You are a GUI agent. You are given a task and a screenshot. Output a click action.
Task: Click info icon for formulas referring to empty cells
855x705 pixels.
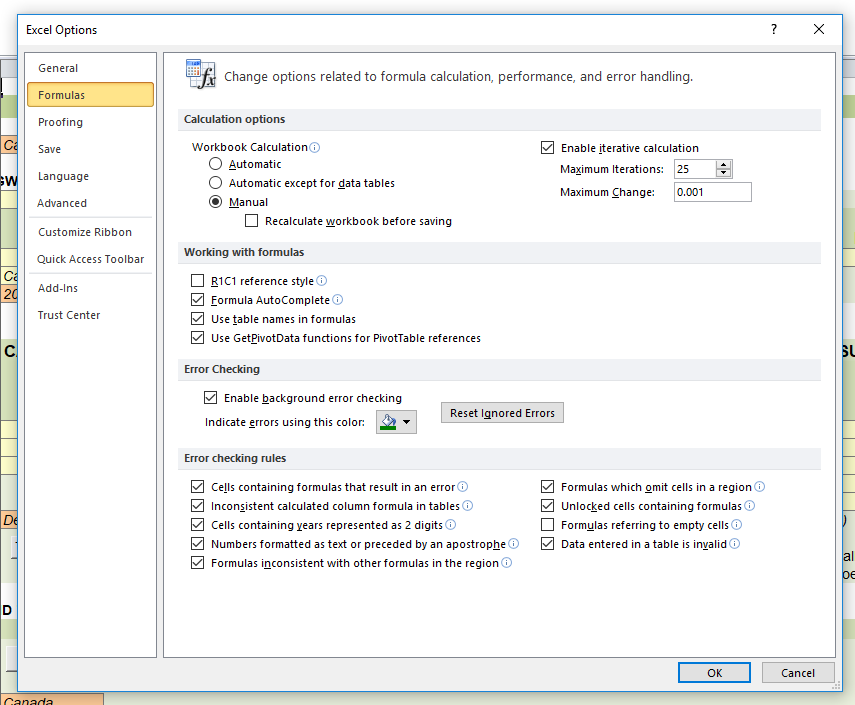tap(737, 525)
